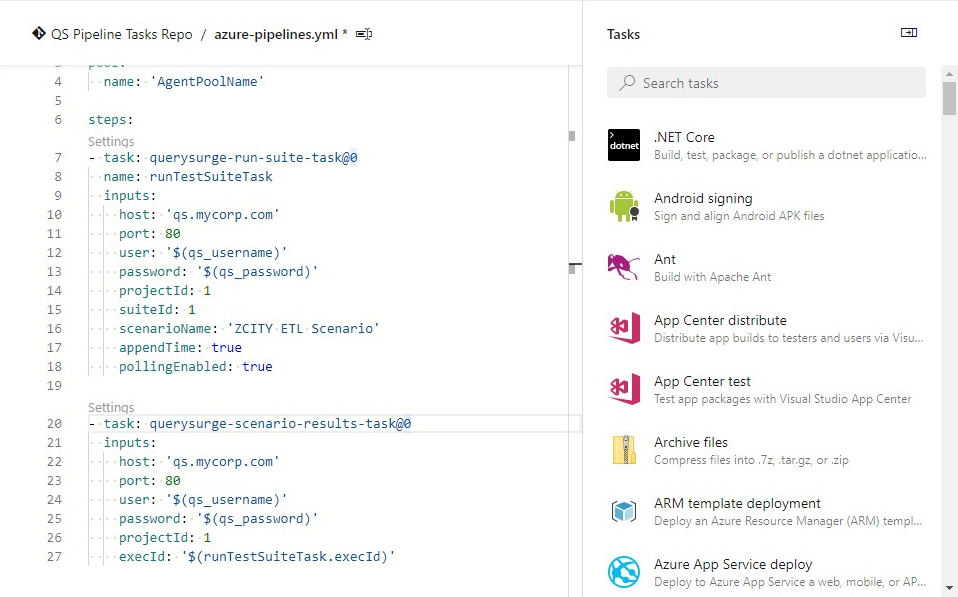Click the .NET Core task title
The image size is (958, 597).
click(x=684, y=137)
